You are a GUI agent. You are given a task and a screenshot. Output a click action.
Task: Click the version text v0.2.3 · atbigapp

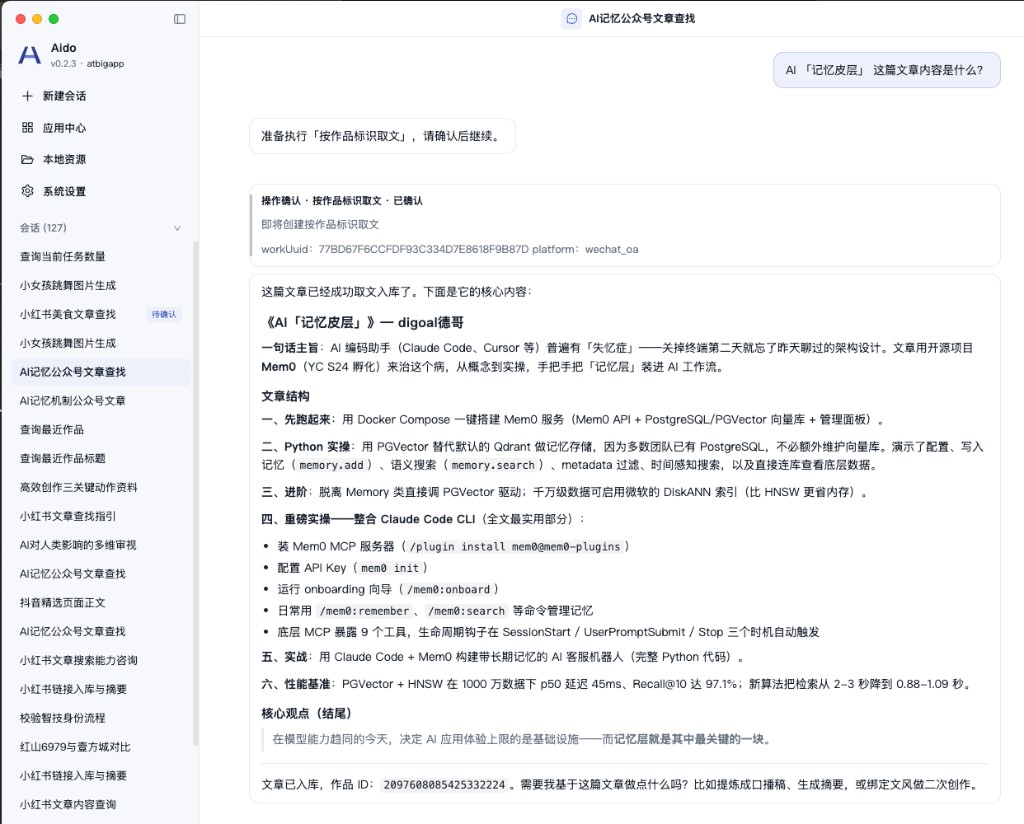[87, 63]
